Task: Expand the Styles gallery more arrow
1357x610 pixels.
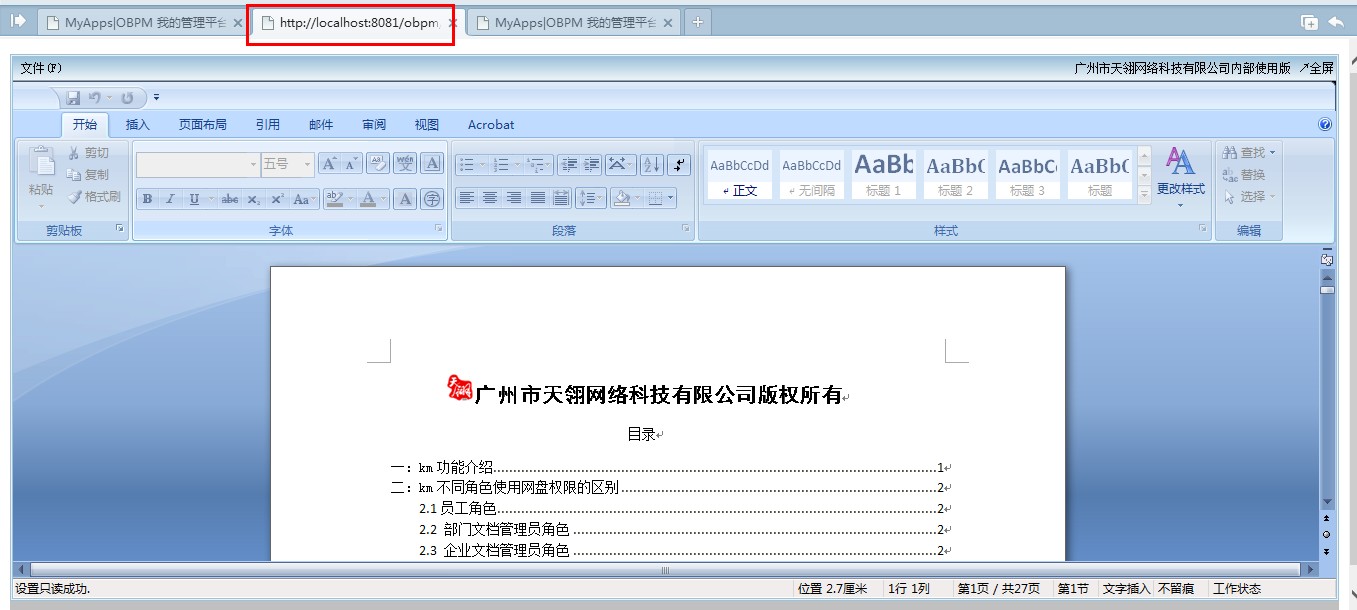Action: (x=1144, y=197)
